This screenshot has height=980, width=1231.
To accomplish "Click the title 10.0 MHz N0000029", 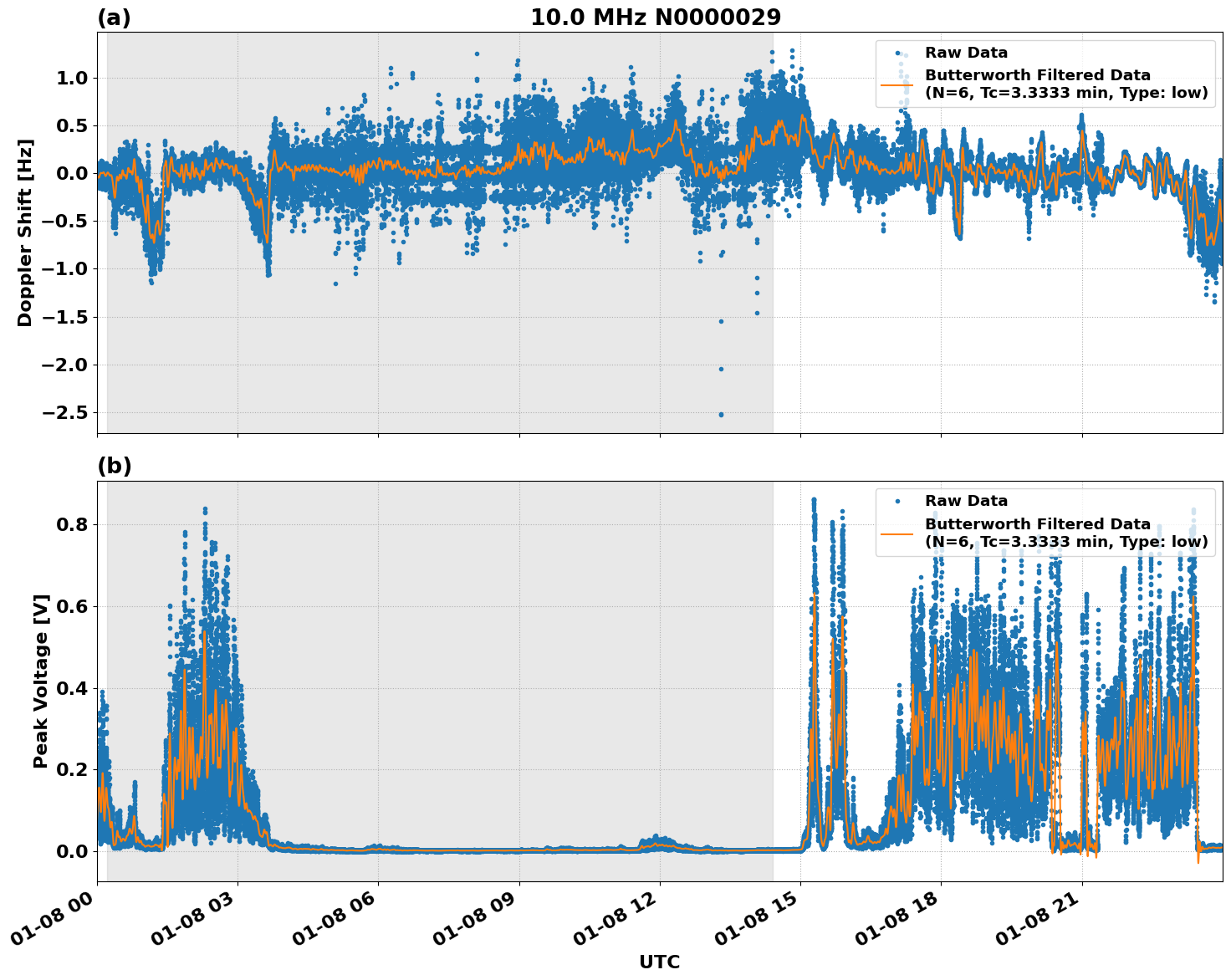I will pyautogui.click(x=657, y=16).
